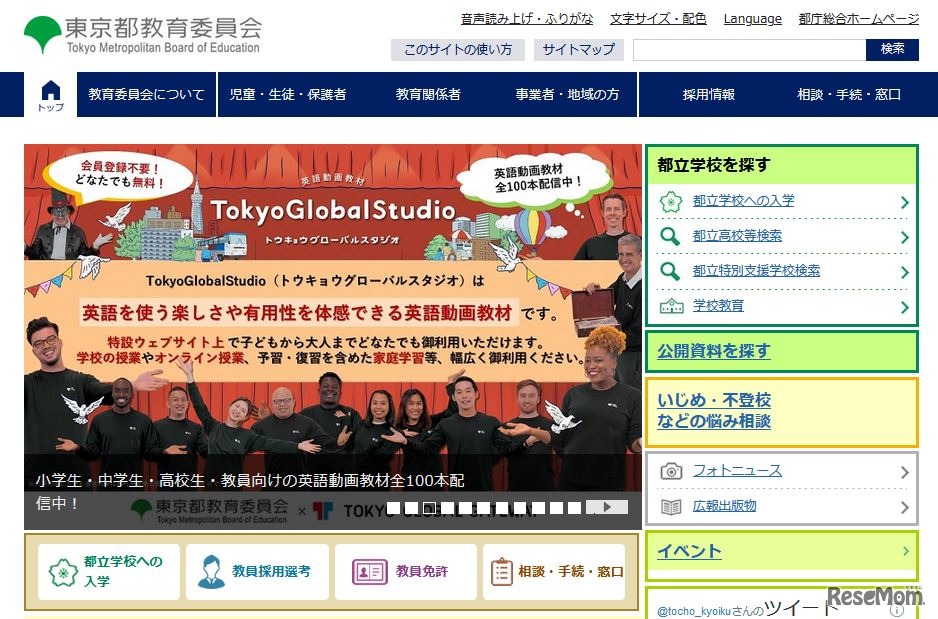Select the first slide indicator square
The height and width of the screenshot is (619, 938).
pyautogui.click(x=393, y=508)
